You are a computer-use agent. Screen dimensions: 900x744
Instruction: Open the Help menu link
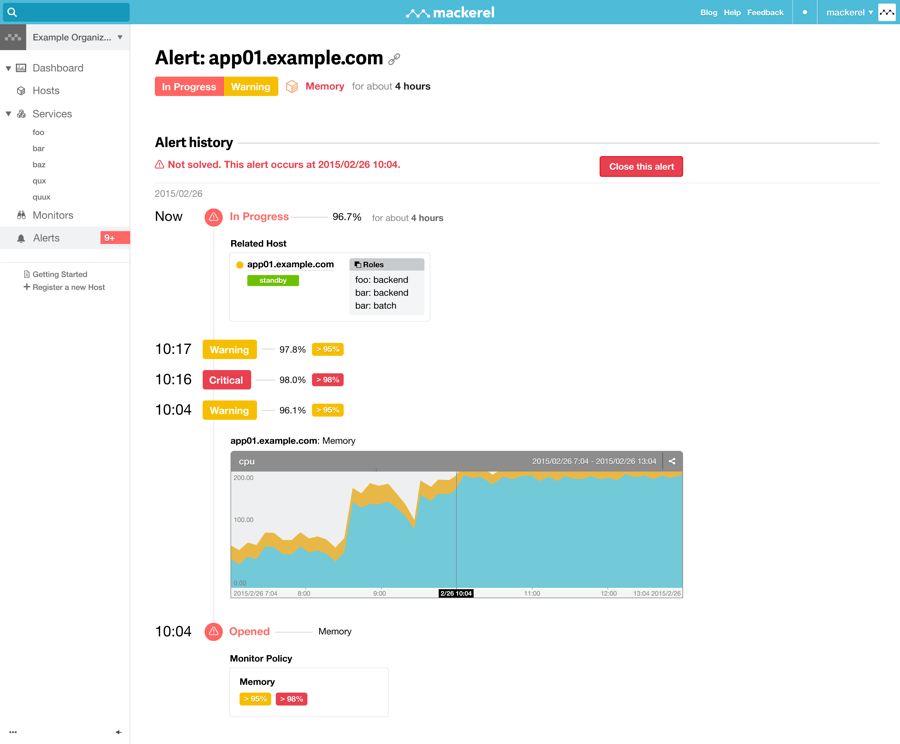tap(732, 13)
